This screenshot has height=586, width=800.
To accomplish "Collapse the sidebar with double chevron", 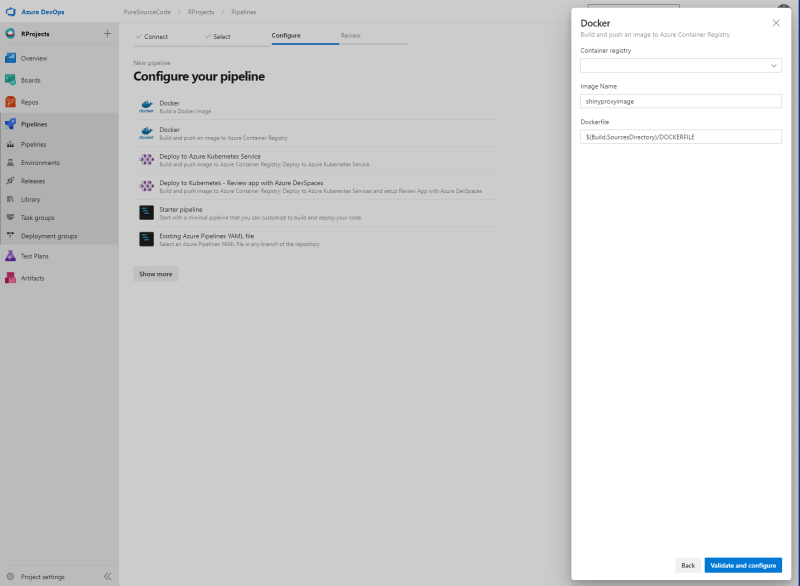I will click(107, 576).
